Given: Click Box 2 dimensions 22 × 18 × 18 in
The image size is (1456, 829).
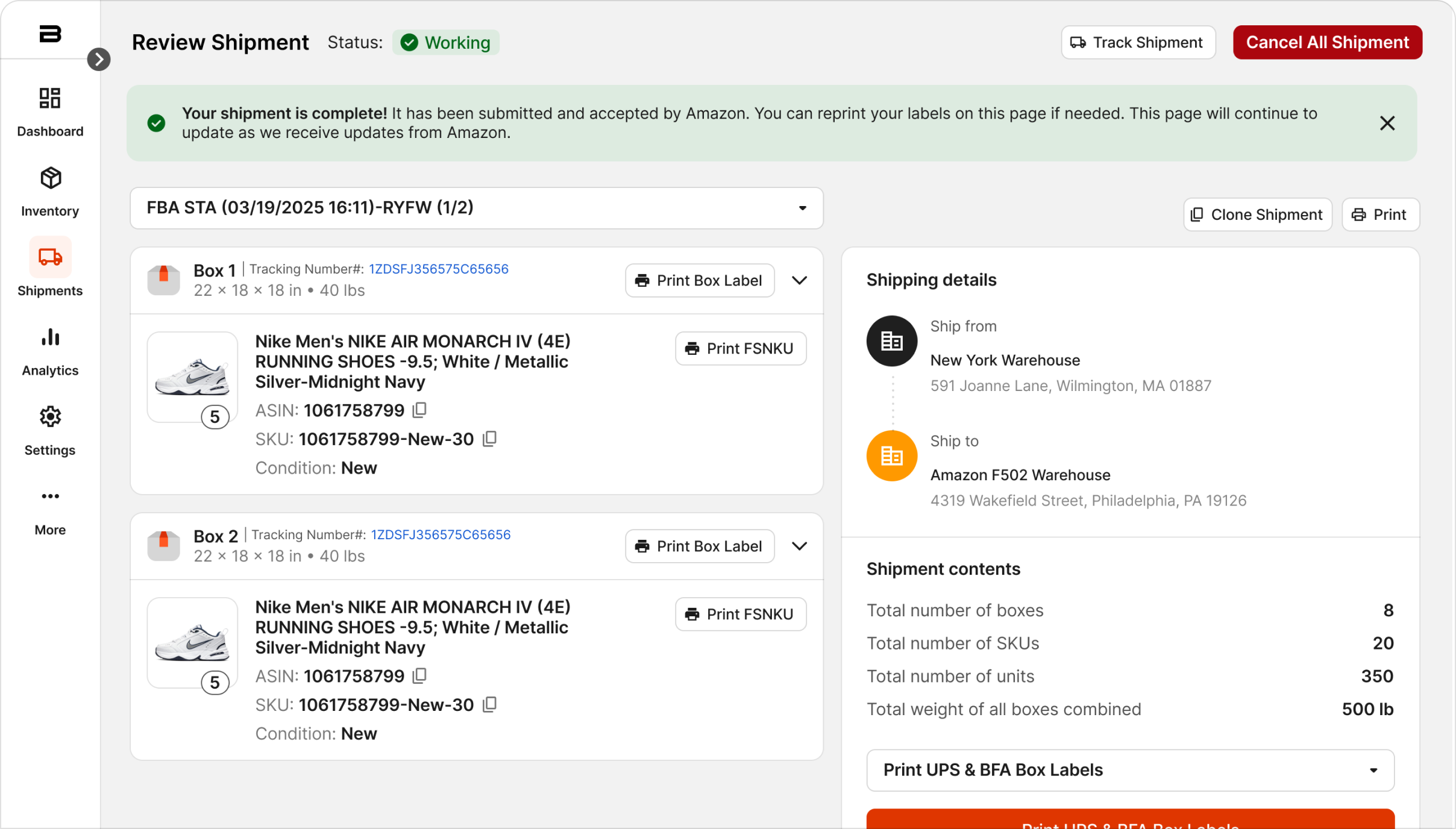Looking at the screenshot, I should [x=248, y=556].
